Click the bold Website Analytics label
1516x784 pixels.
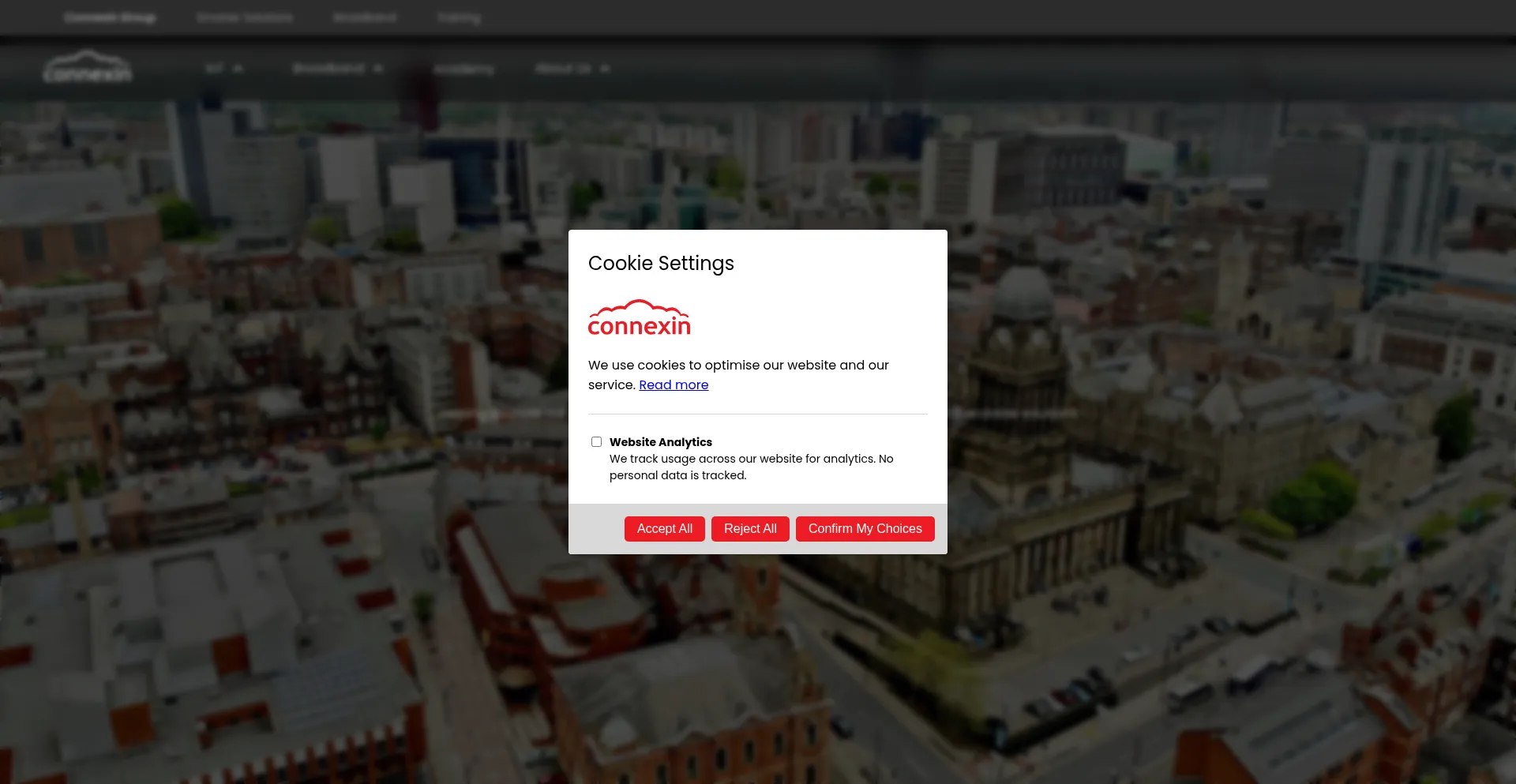pos(660,442)
